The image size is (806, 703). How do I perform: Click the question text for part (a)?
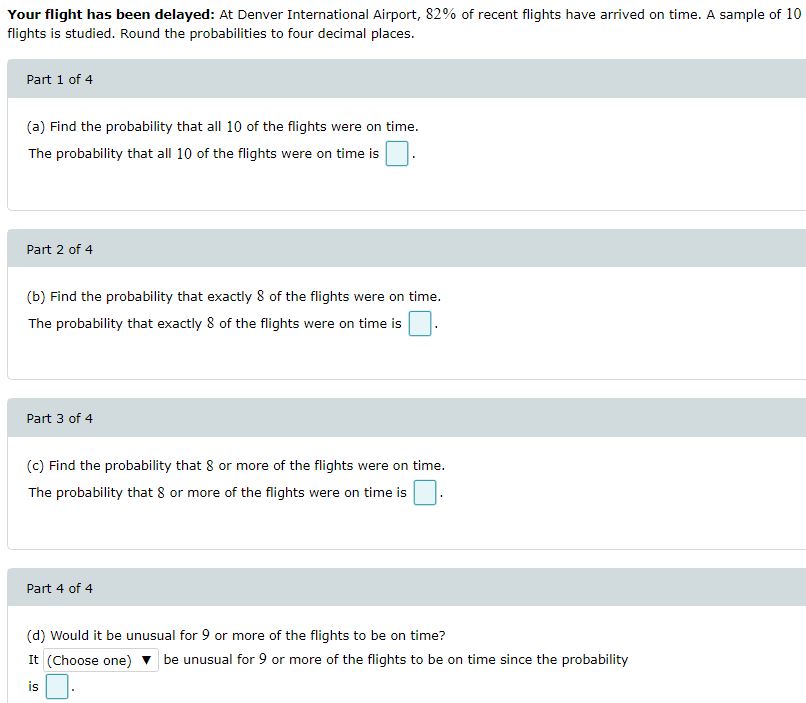(x=223, y=126)
